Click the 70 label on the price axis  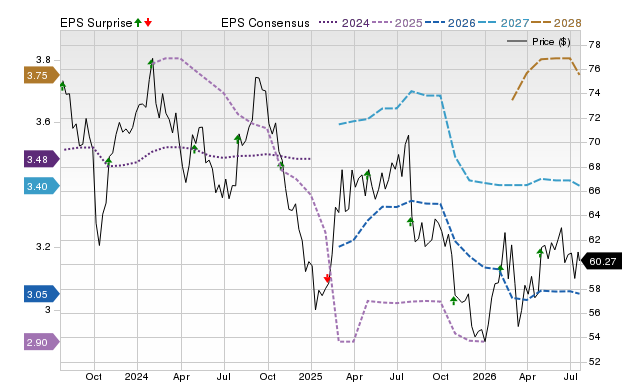tap(595, 142)
